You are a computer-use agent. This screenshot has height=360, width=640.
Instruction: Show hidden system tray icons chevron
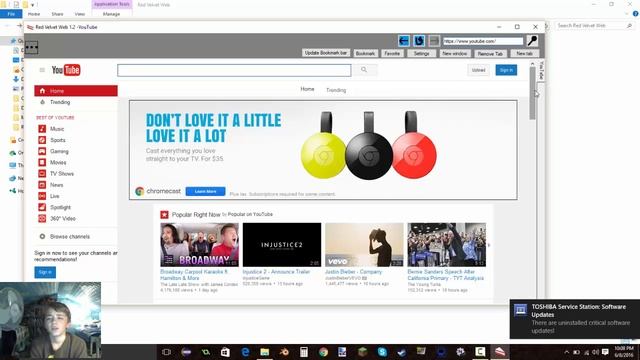click(x=567, y=352)
